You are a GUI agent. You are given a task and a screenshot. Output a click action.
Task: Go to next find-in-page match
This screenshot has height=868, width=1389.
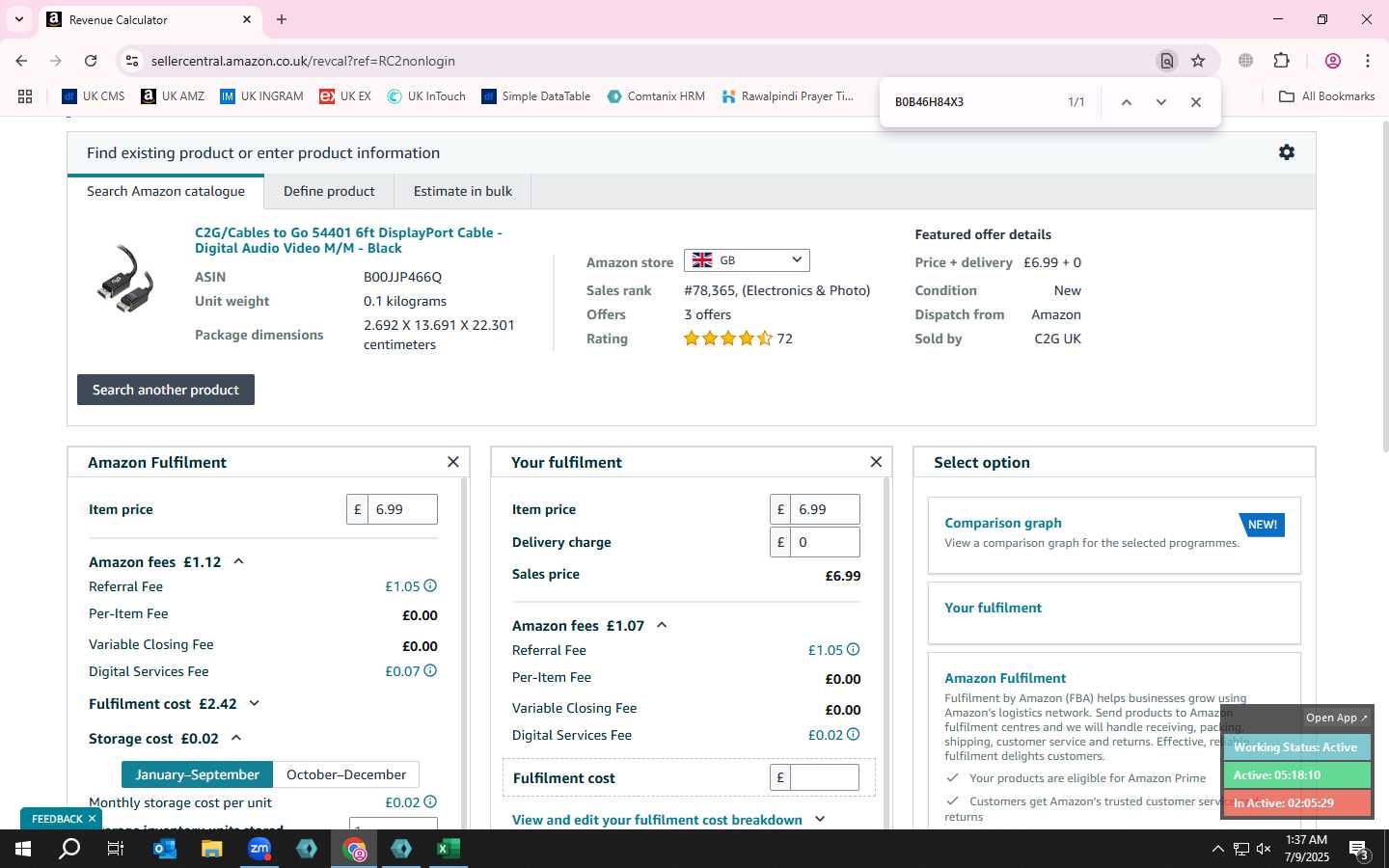[x=1161, y=102]
